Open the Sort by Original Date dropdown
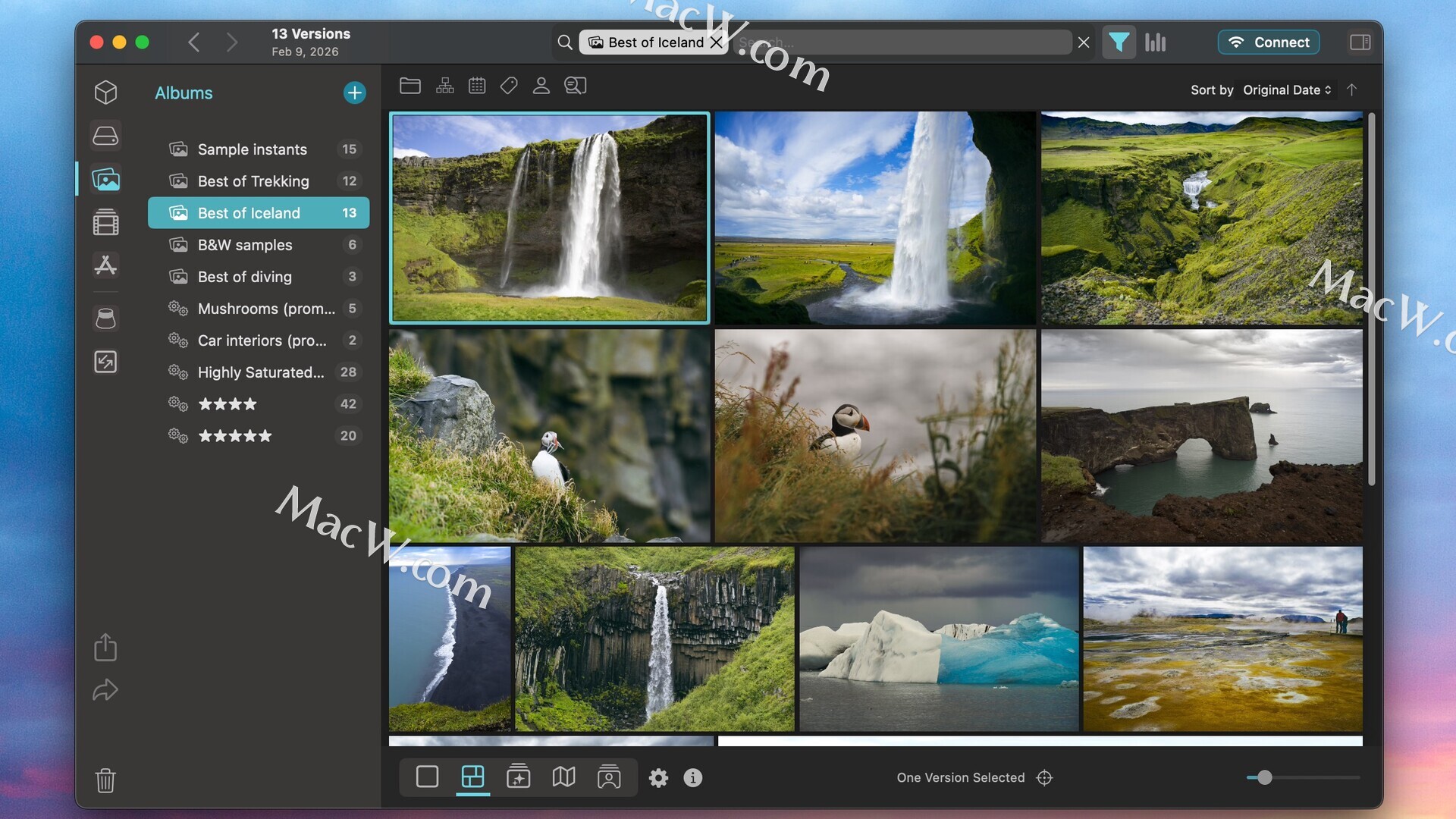 click(x=1287, y=89)
